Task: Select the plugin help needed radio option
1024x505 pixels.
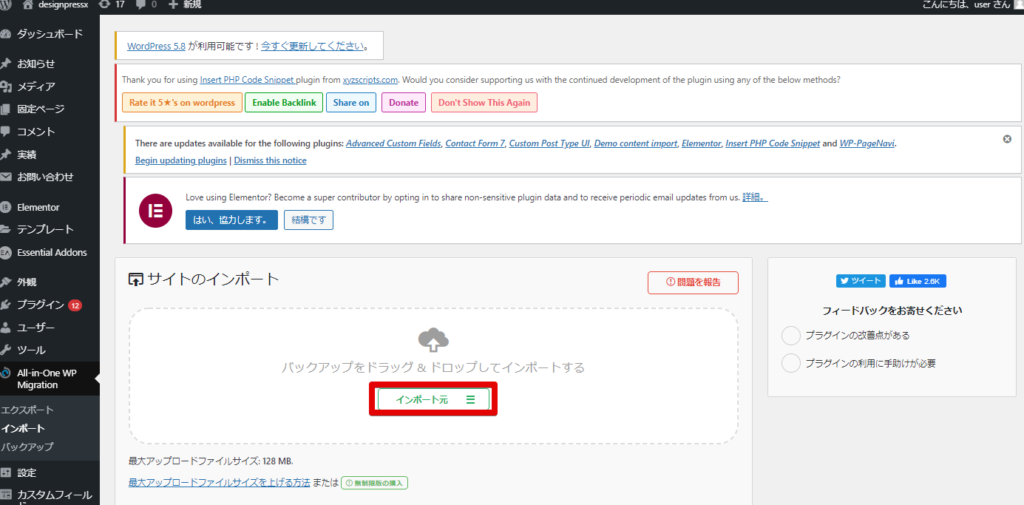Action: pyautogui.click(x=791, y=363)
